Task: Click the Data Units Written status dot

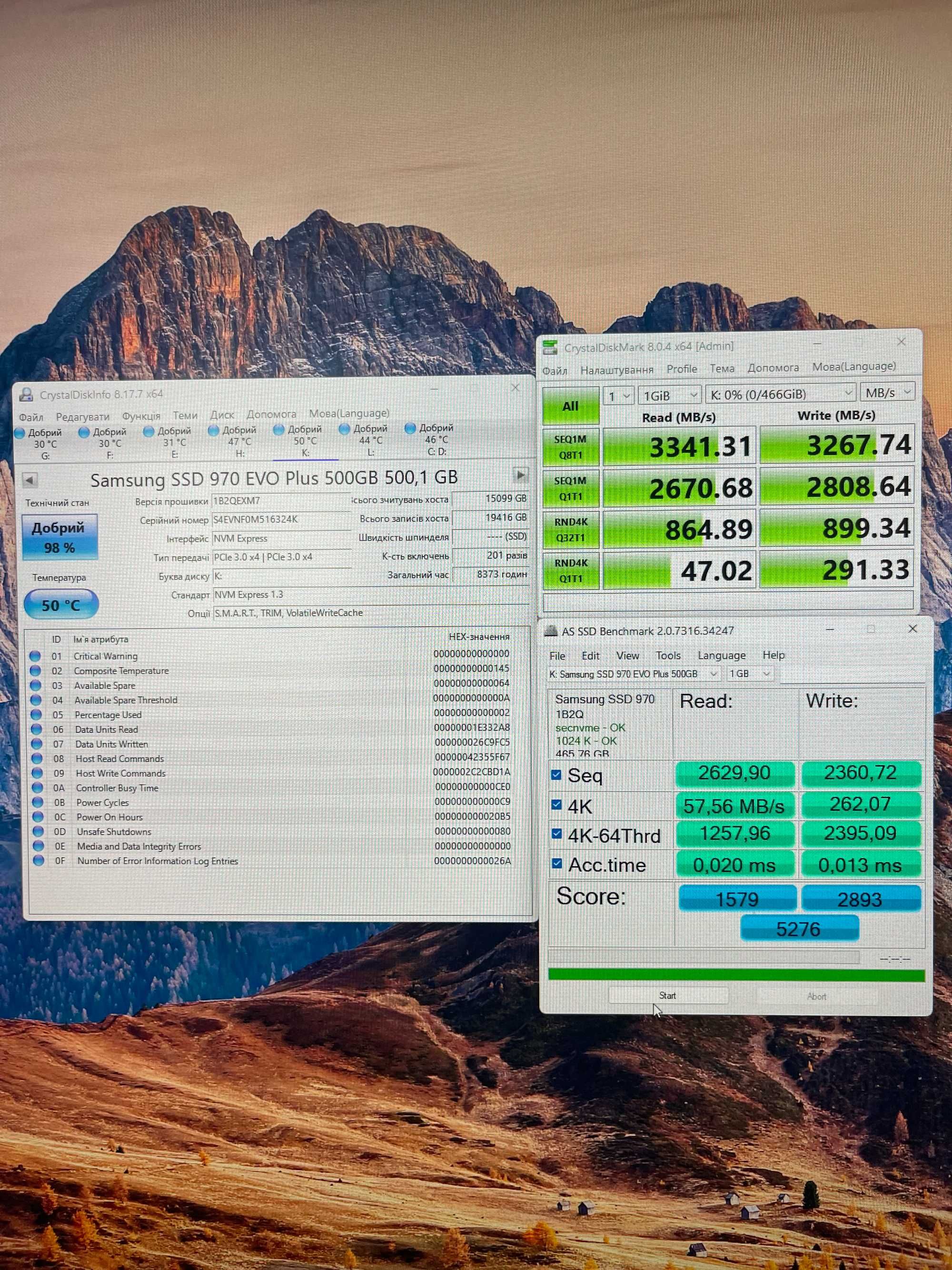Action: (x=37, y=744)
